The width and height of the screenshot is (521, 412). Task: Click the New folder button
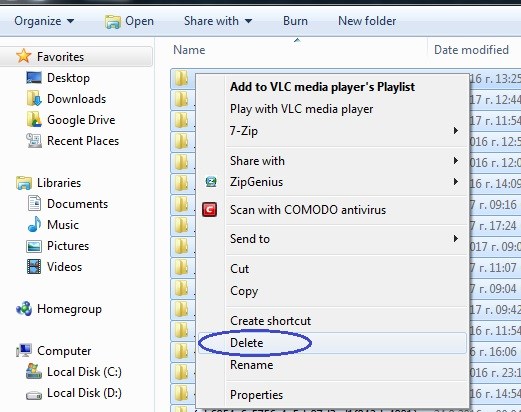[367, 21]
